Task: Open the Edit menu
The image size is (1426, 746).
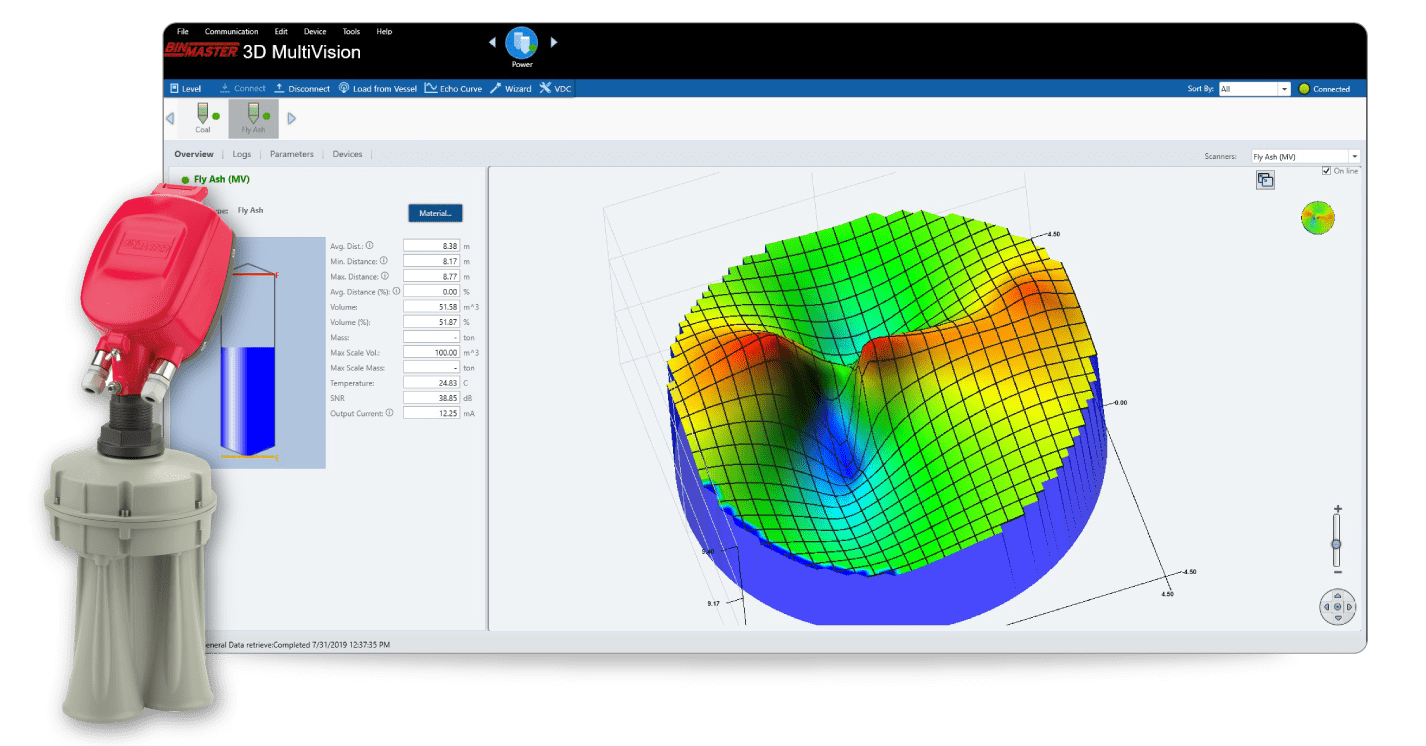Action: pyautogui.click(x=281, y=32)
